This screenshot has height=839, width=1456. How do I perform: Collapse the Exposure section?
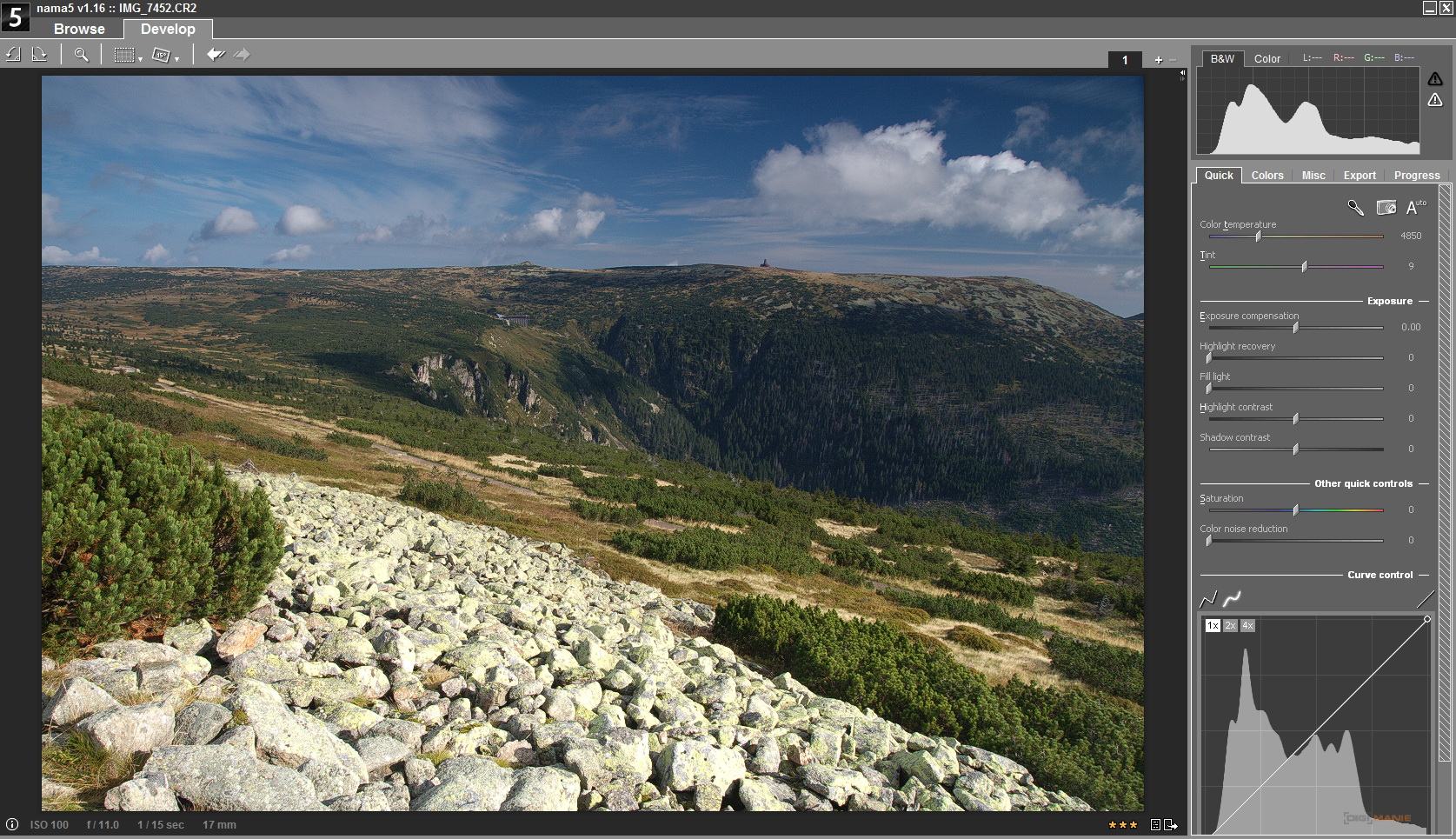[1423, 301]
